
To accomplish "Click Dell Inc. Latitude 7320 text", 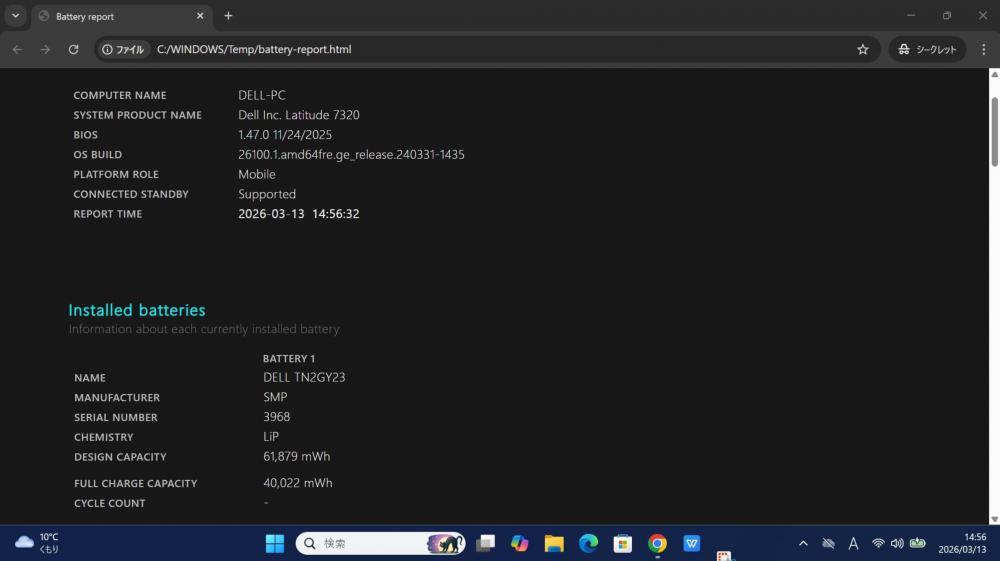I will (299, 115).
